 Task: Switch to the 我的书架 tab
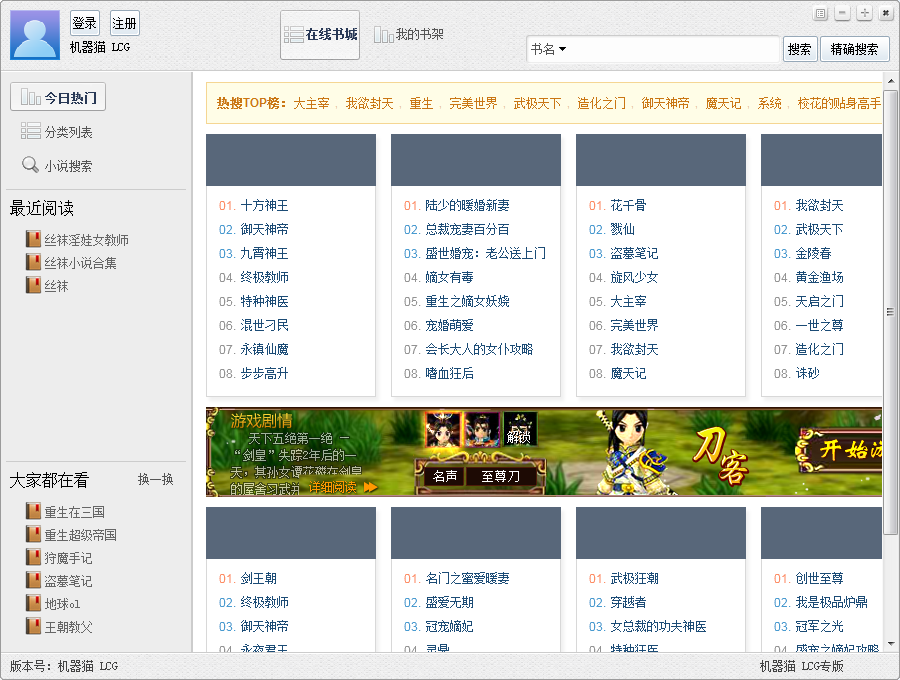click(409, 35)
